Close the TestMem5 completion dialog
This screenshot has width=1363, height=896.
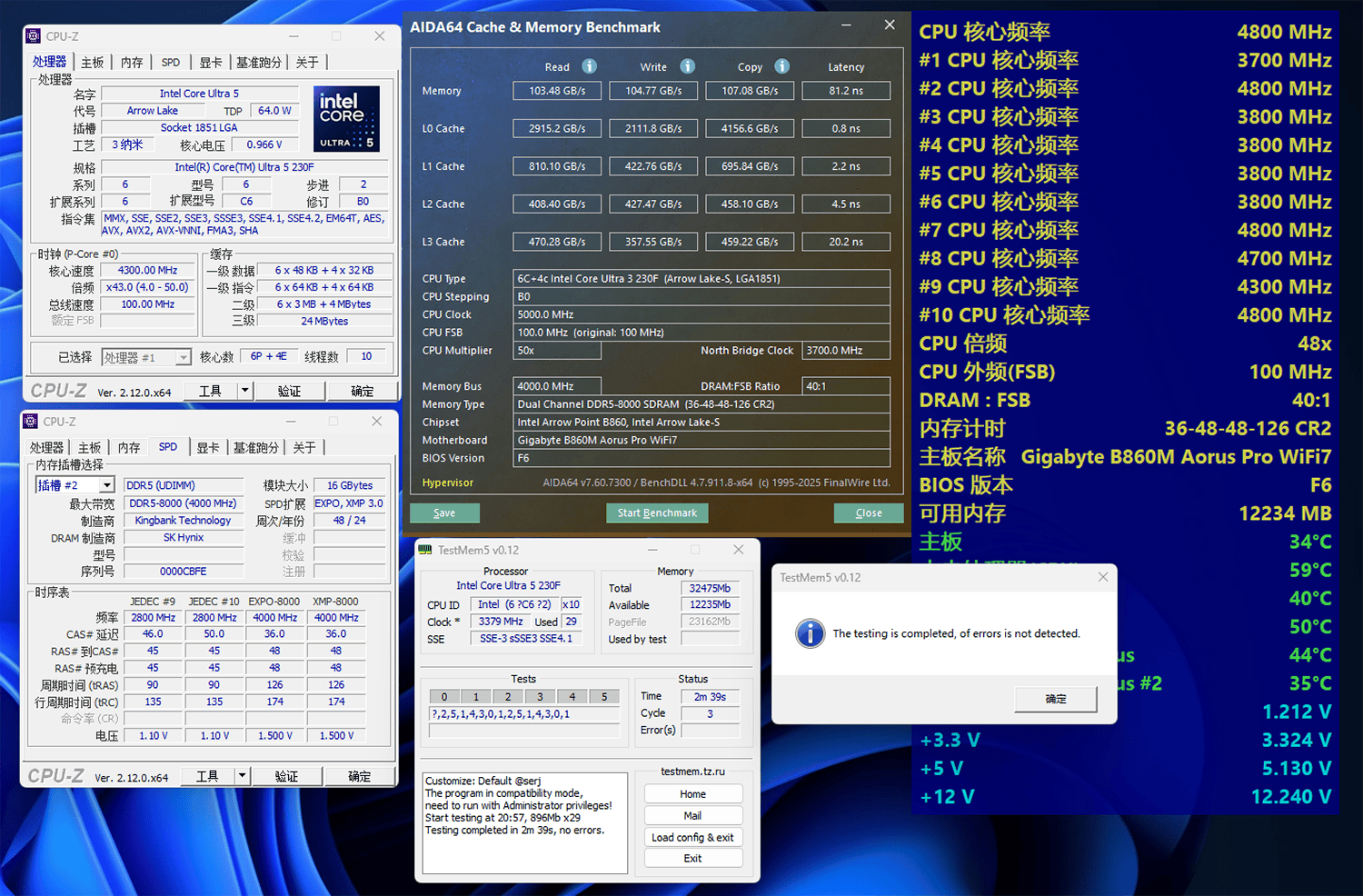pyautogui.click(x=1103, y=577)
